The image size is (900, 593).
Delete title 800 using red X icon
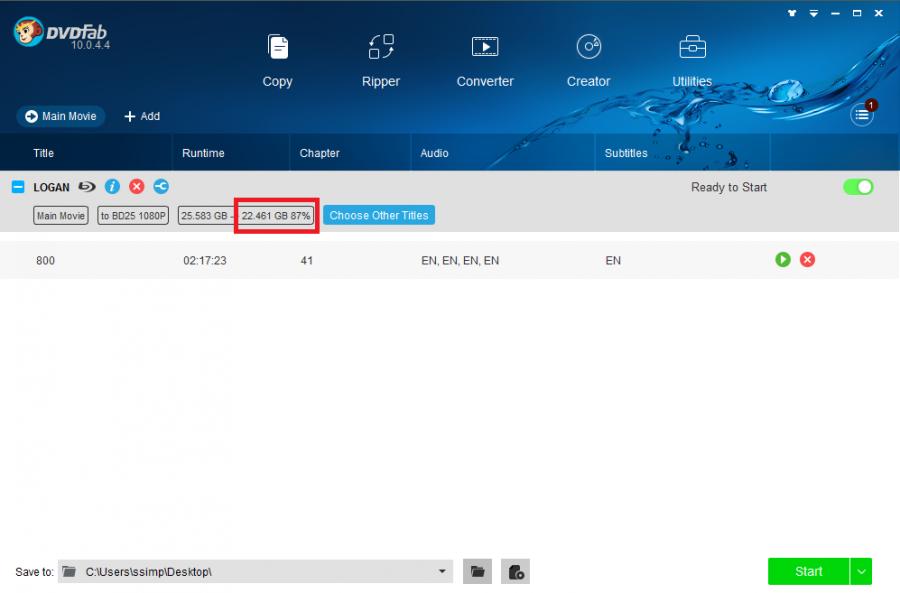[x=808, y=260]
